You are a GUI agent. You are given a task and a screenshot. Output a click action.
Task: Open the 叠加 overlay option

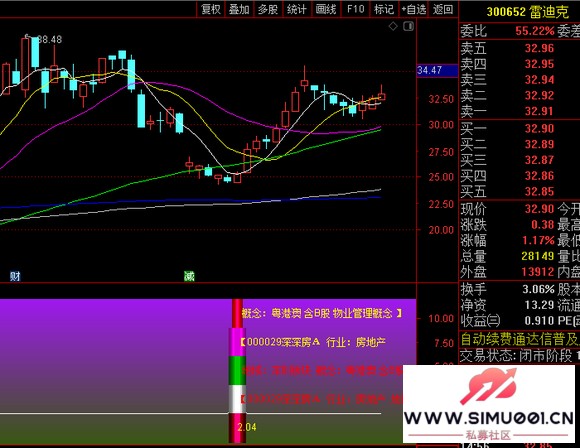click(239, 9)
